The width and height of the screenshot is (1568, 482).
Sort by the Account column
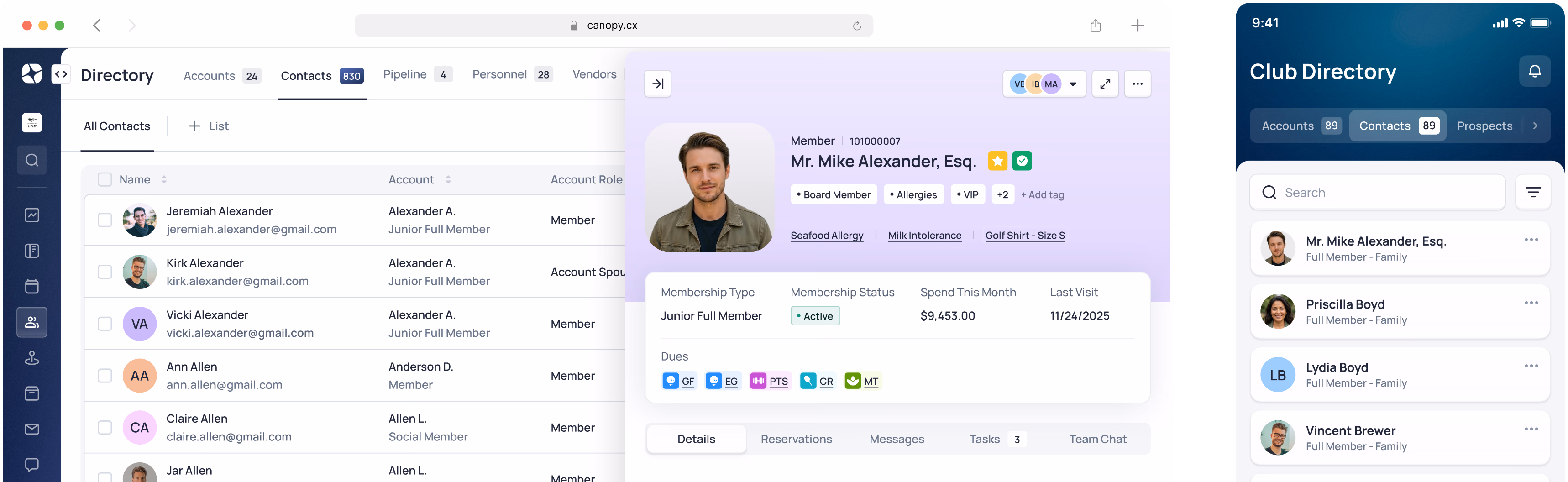coord(448,179)
